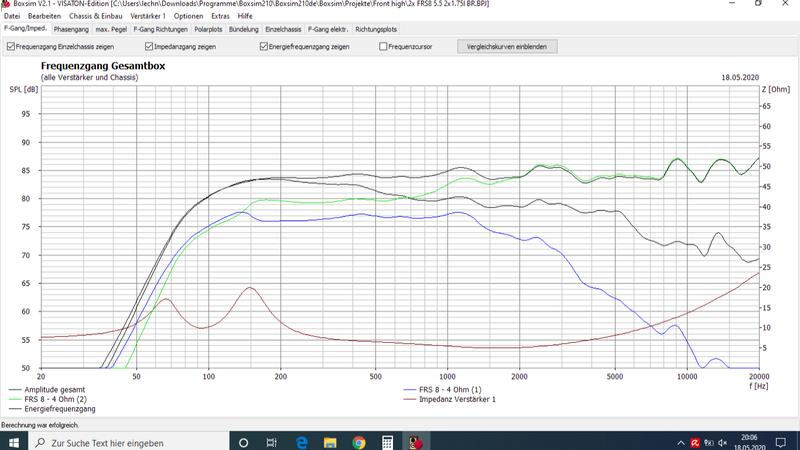
Task: Click Vergleichskurven einblenden button
Action: pos(506,46)
